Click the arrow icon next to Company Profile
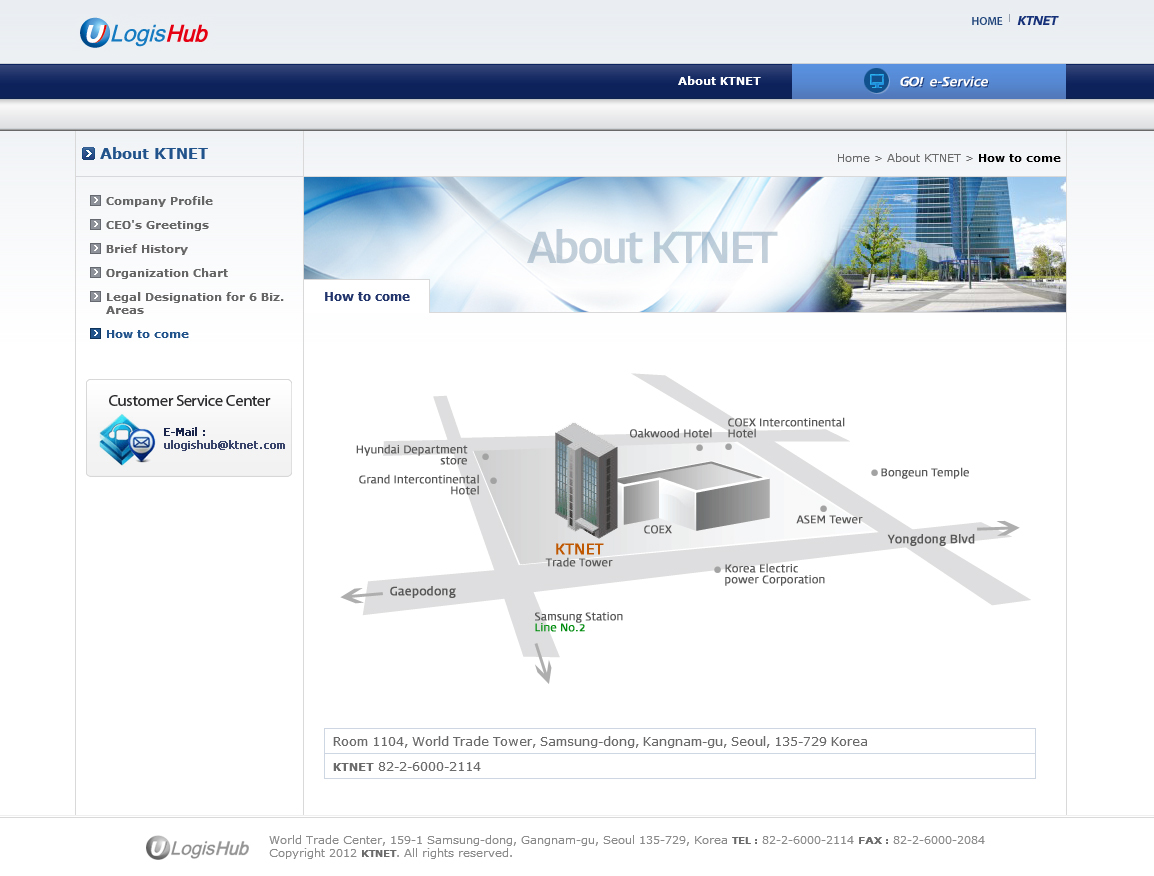The image size is (1154, 876). (95, 201)
